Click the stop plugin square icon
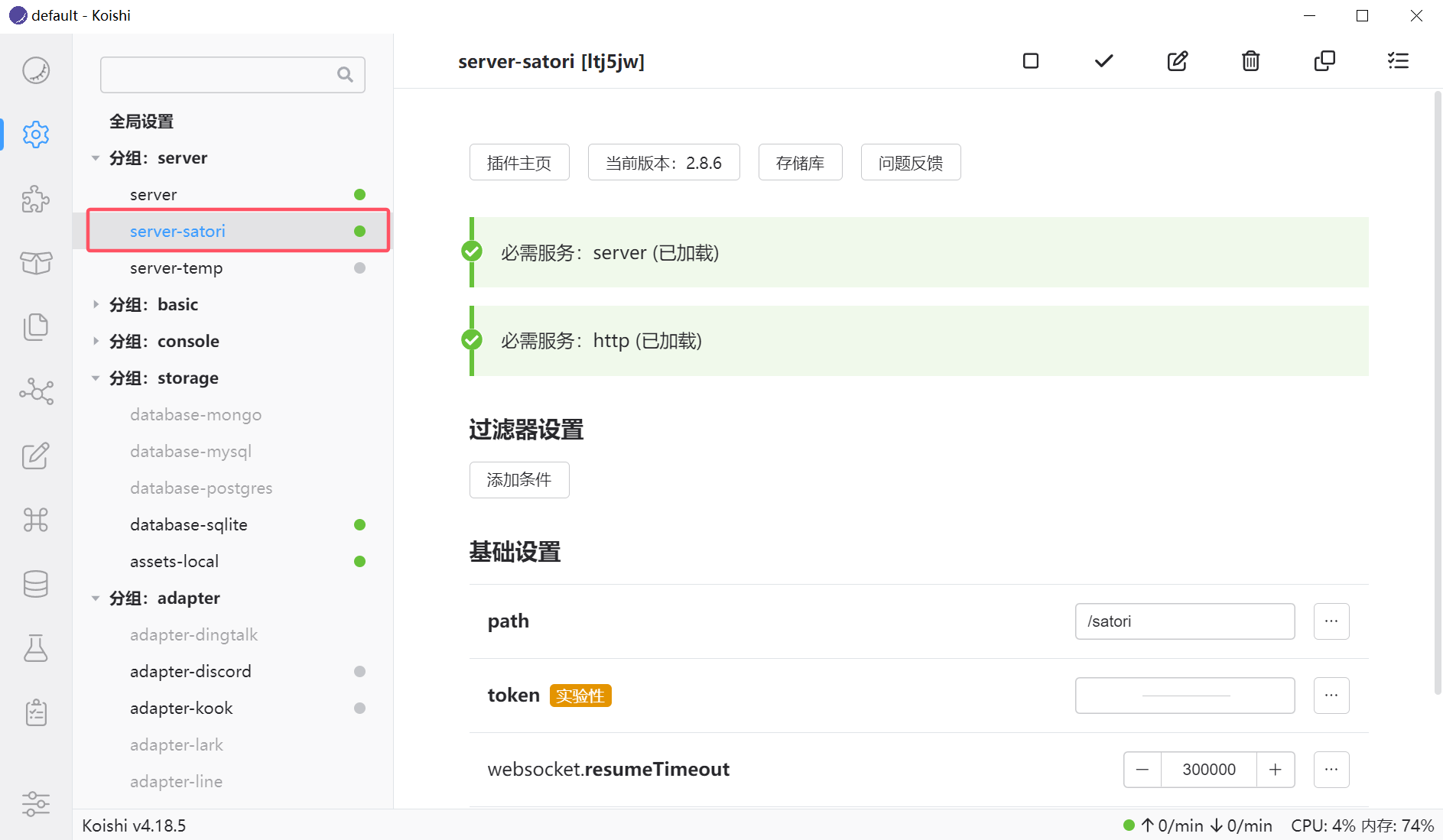 pyautogui.click(x=1031, y=61)
